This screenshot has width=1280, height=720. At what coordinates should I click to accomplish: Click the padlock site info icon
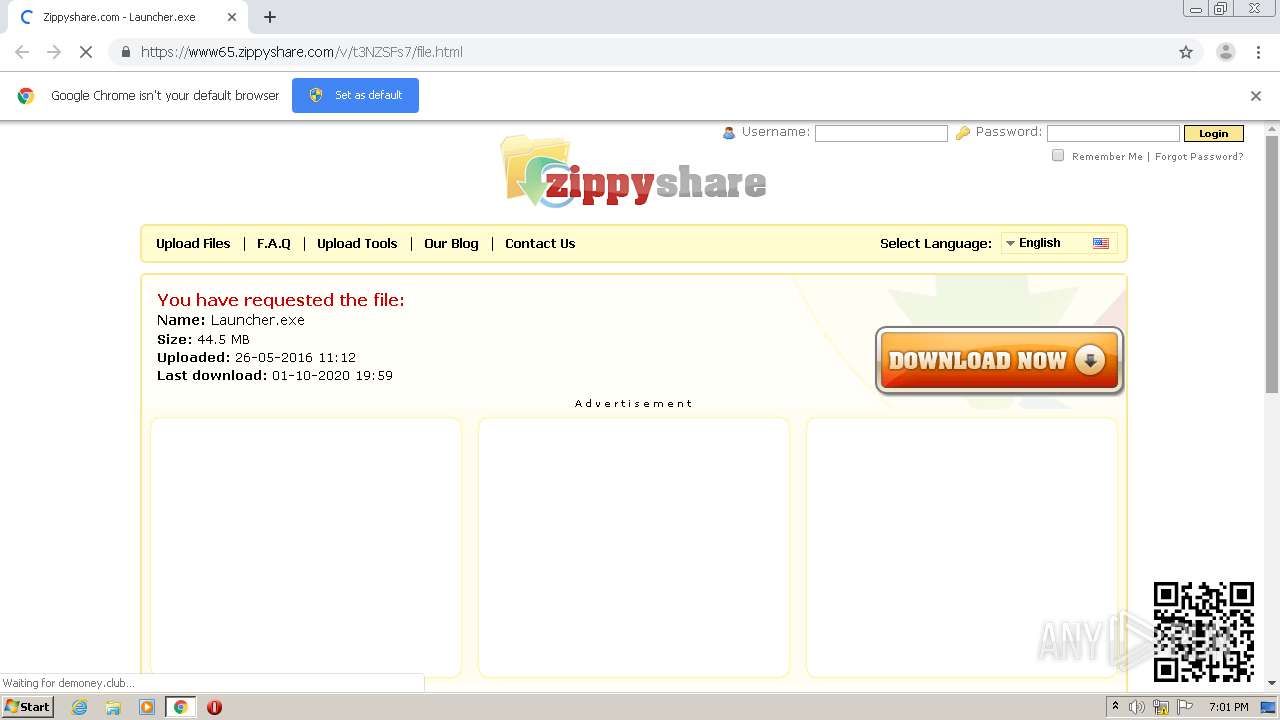(125, 52)
